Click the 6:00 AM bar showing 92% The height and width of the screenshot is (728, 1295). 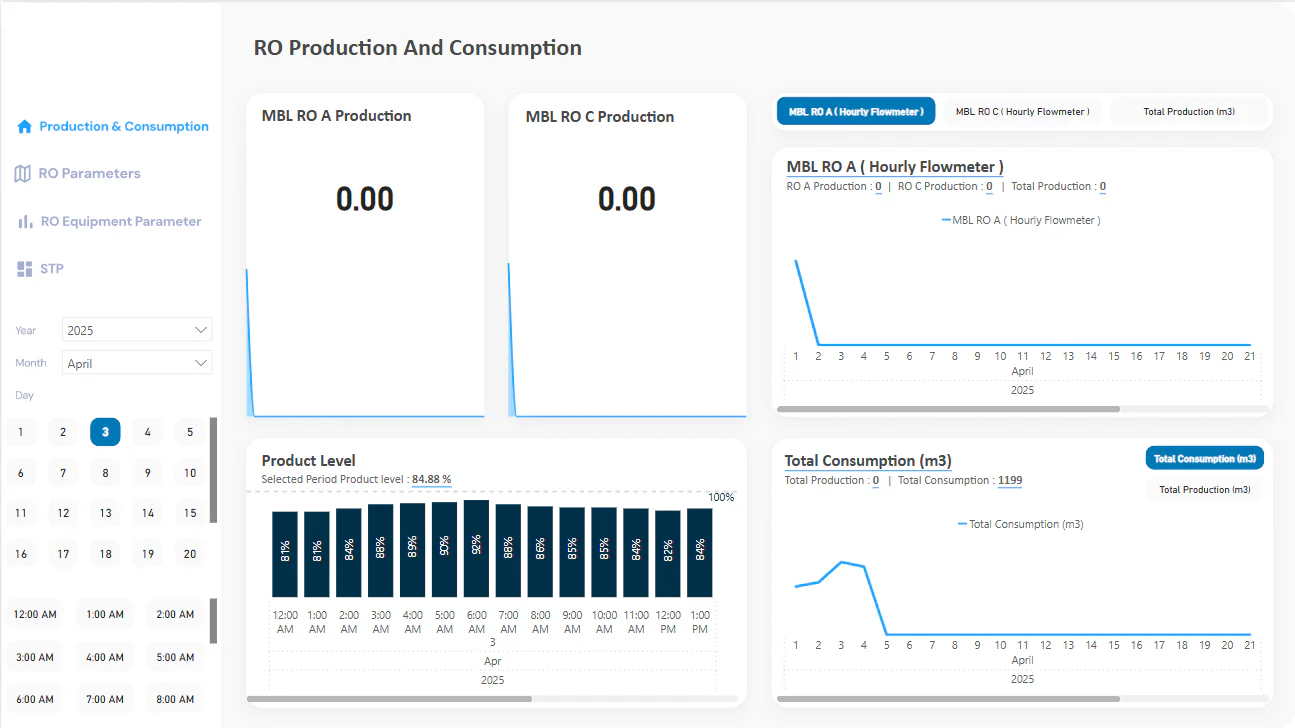476,548
